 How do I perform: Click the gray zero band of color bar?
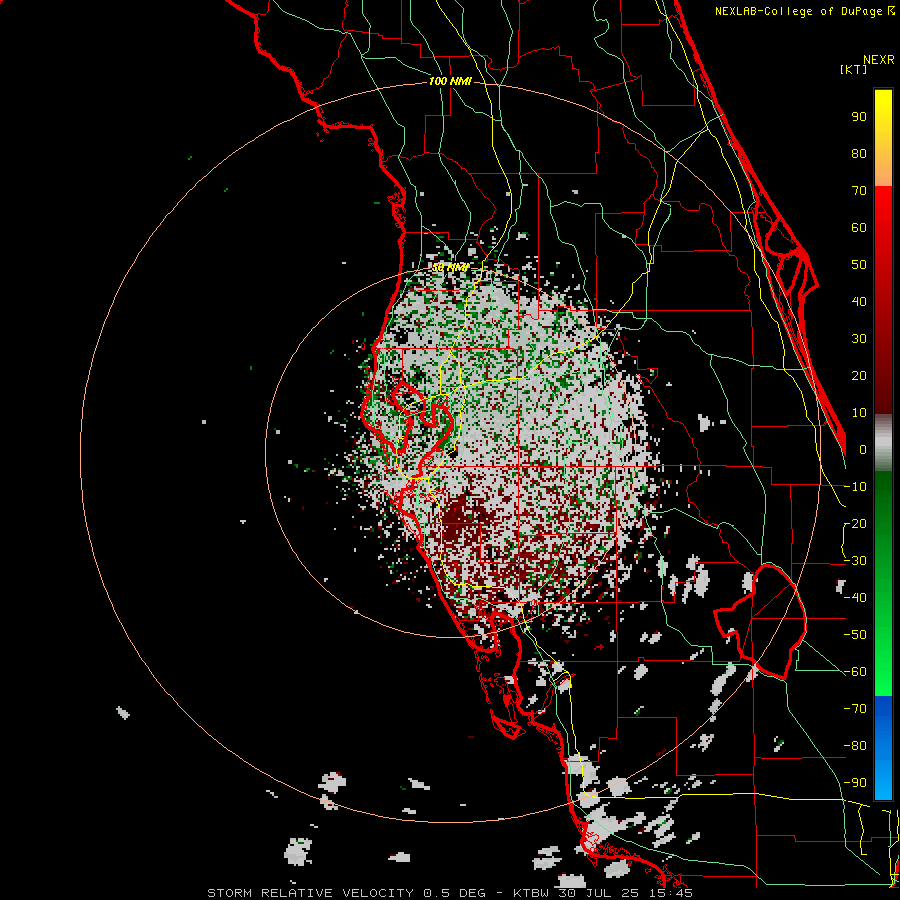[883, 445]
